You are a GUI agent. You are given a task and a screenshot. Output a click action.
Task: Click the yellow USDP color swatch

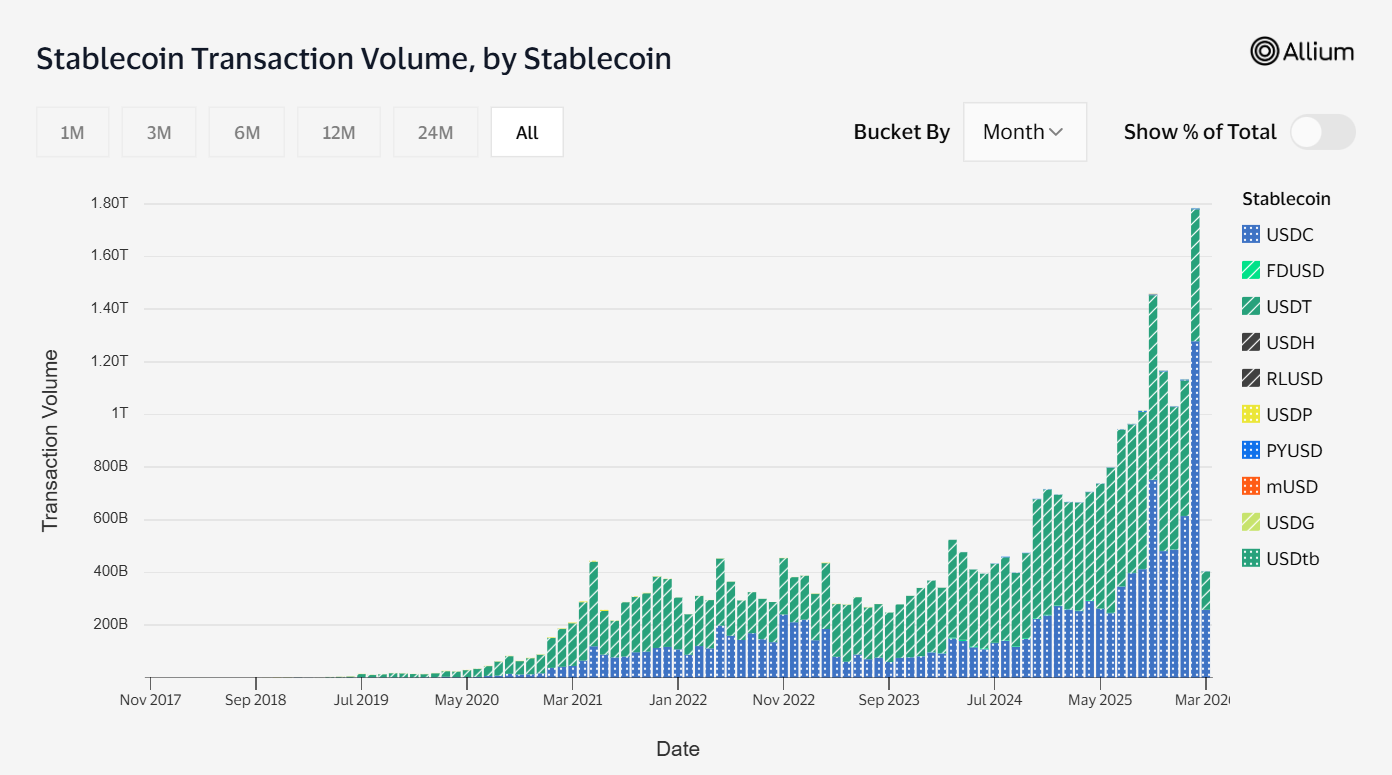pyautogui.click(x=1250, y=414)
